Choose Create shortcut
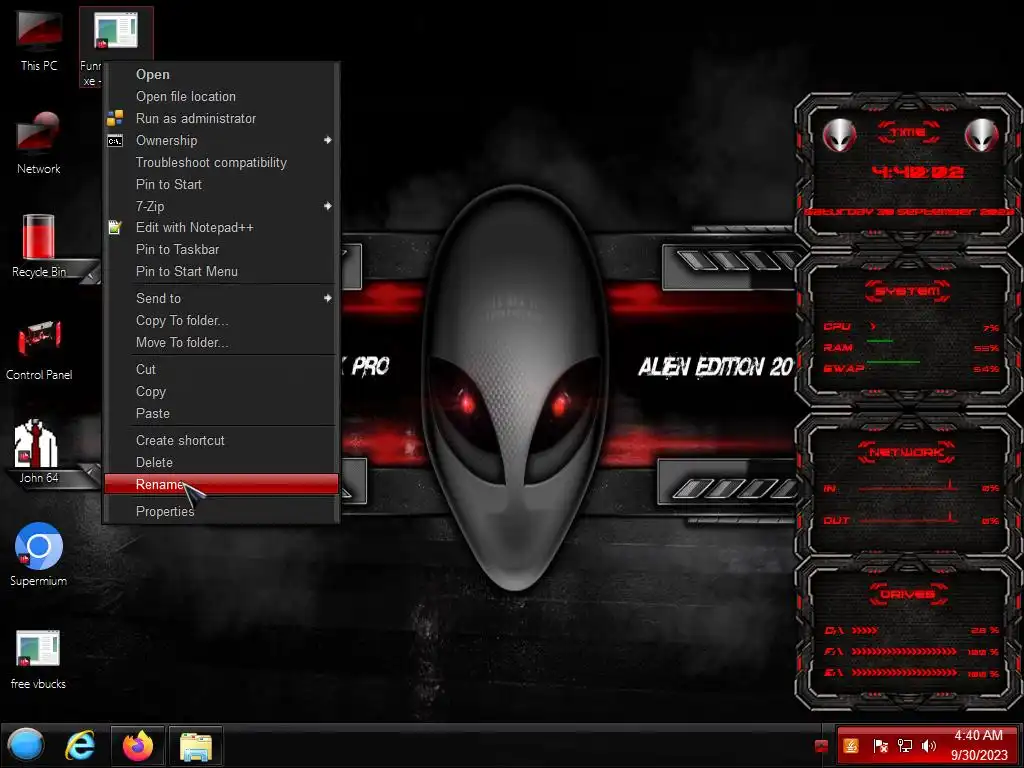Image resolution: width=1024 pixels, height=768 pixels. (221, 441)
